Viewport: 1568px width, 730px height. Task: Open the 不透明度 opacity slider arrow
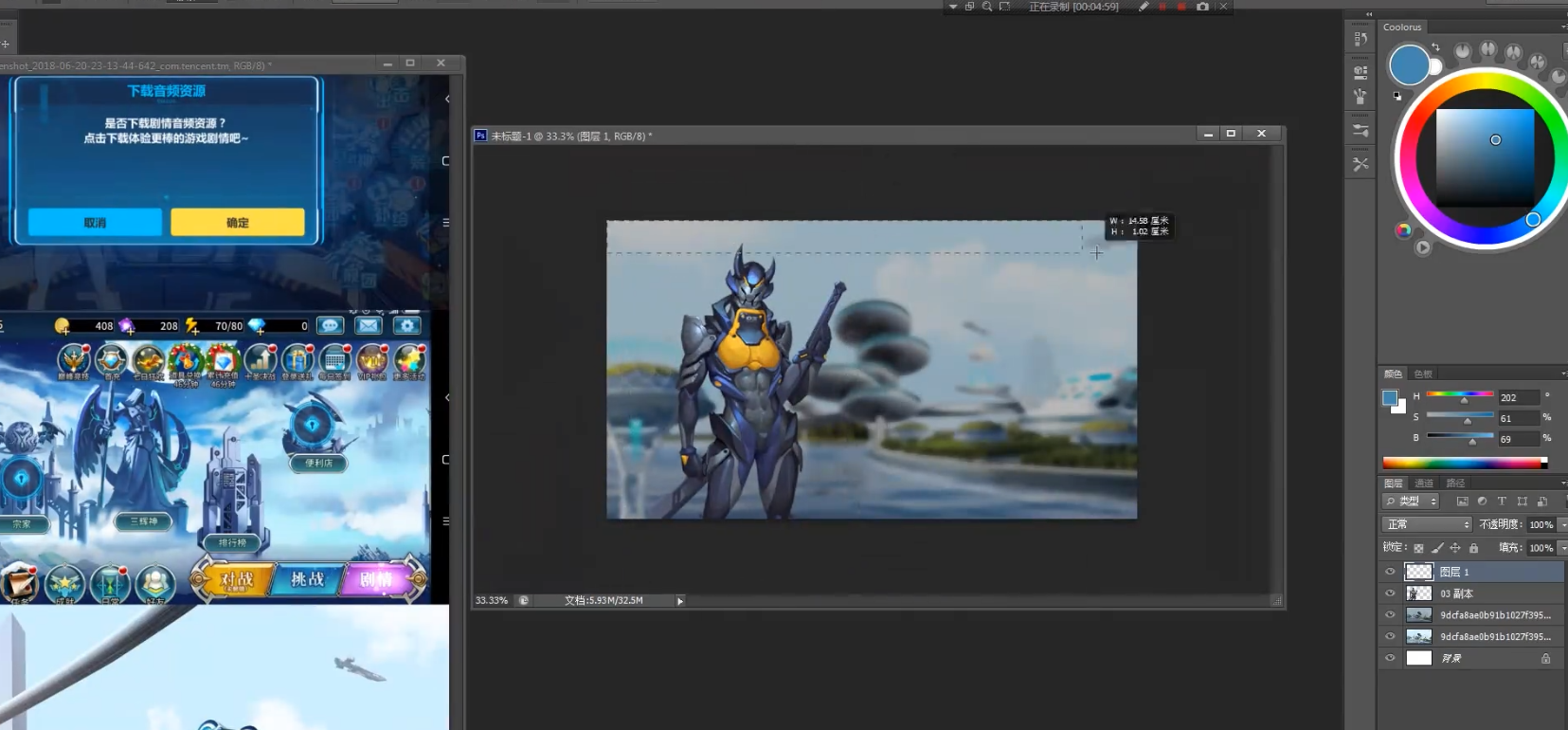point(1562,524)
